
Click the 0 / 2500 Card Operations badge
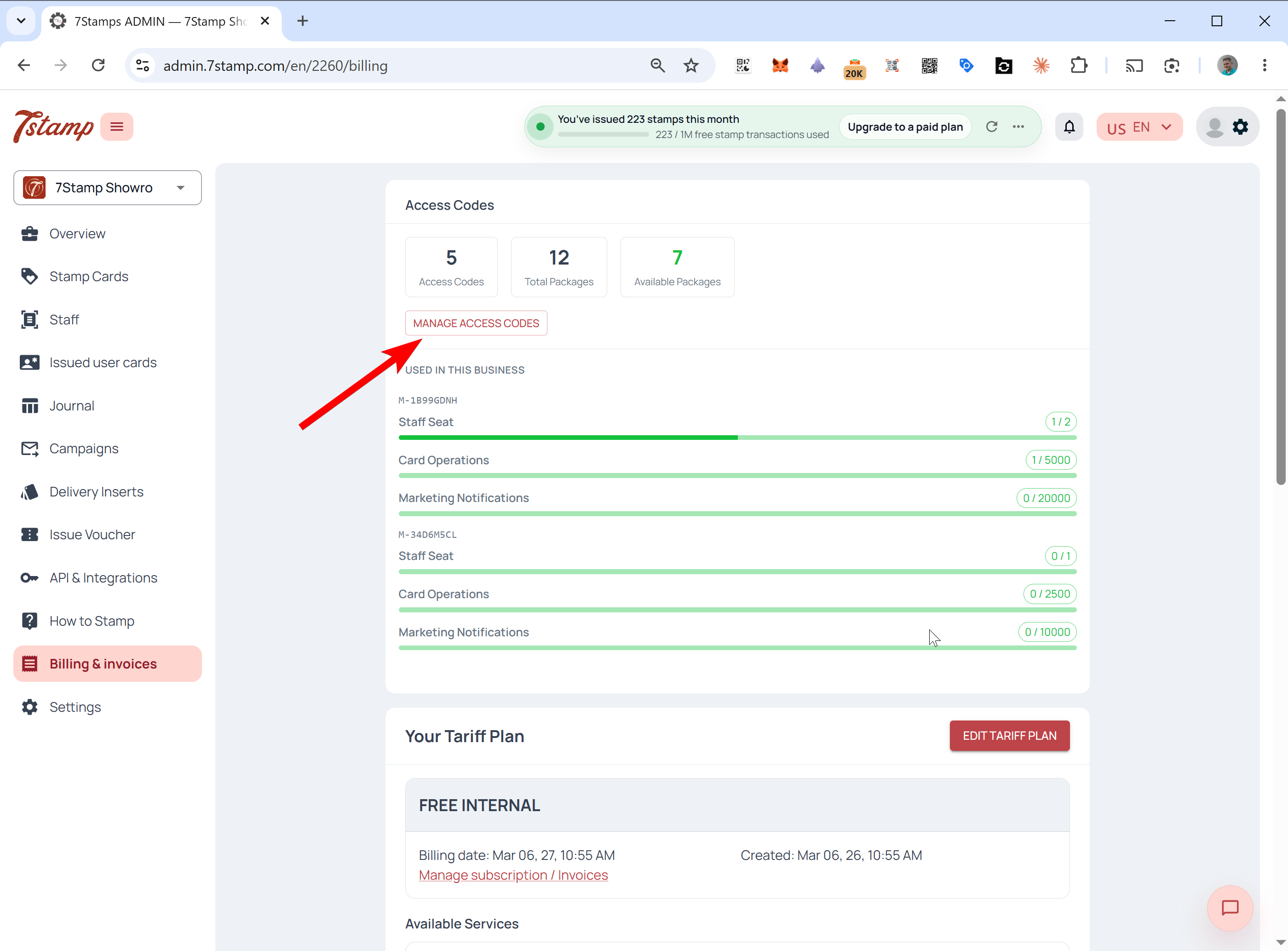pos(1050,594)
